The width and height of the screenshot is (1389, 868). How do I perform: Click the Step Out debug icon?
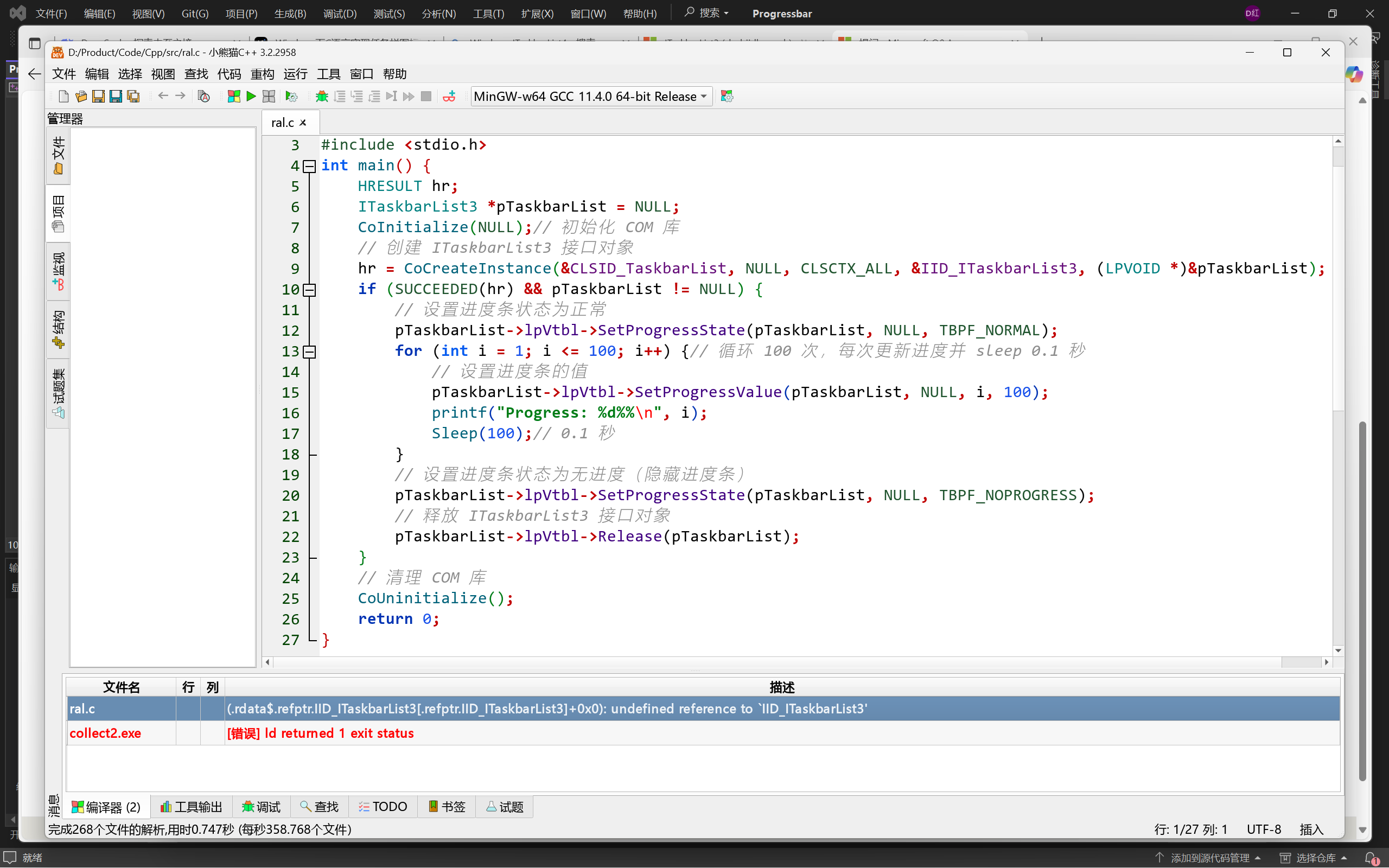[x=374, y=97]
